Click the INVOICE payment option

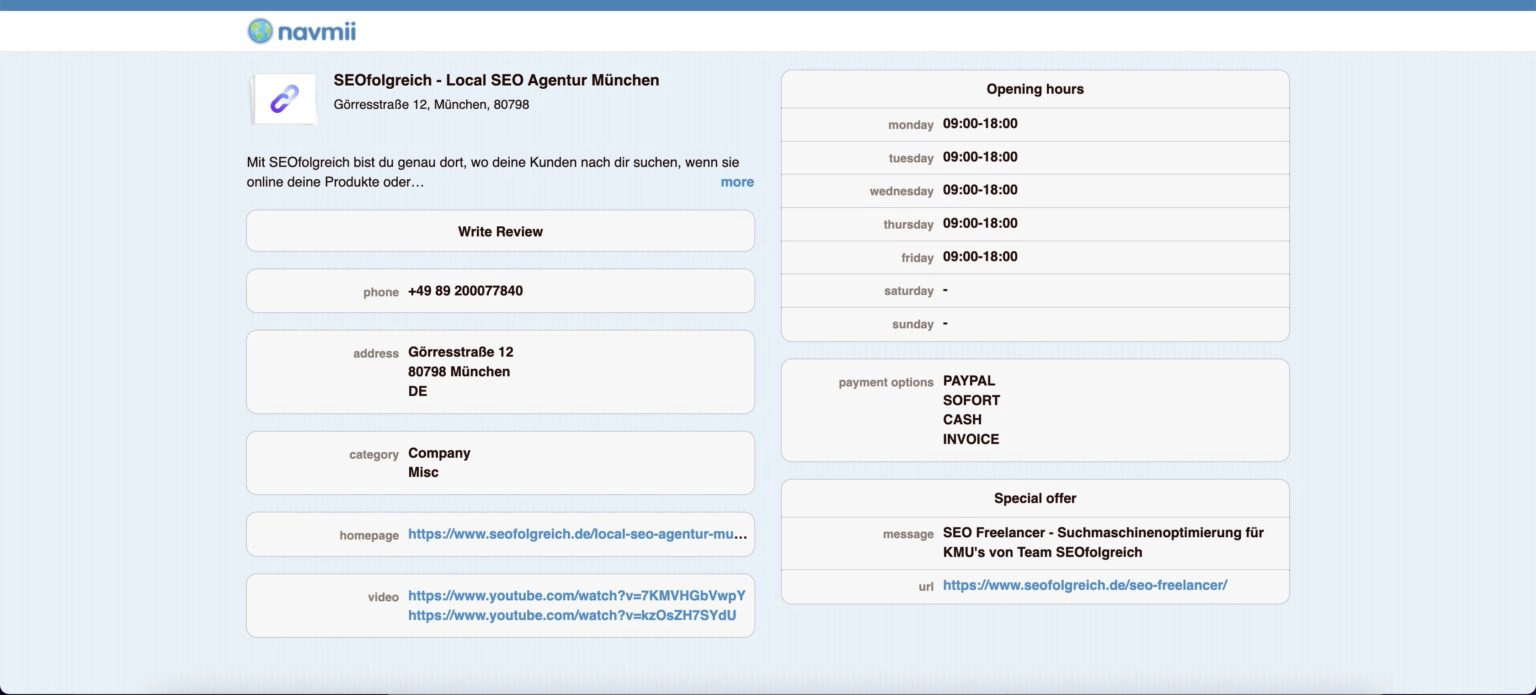pyautogui.click(x=971, y=439)
